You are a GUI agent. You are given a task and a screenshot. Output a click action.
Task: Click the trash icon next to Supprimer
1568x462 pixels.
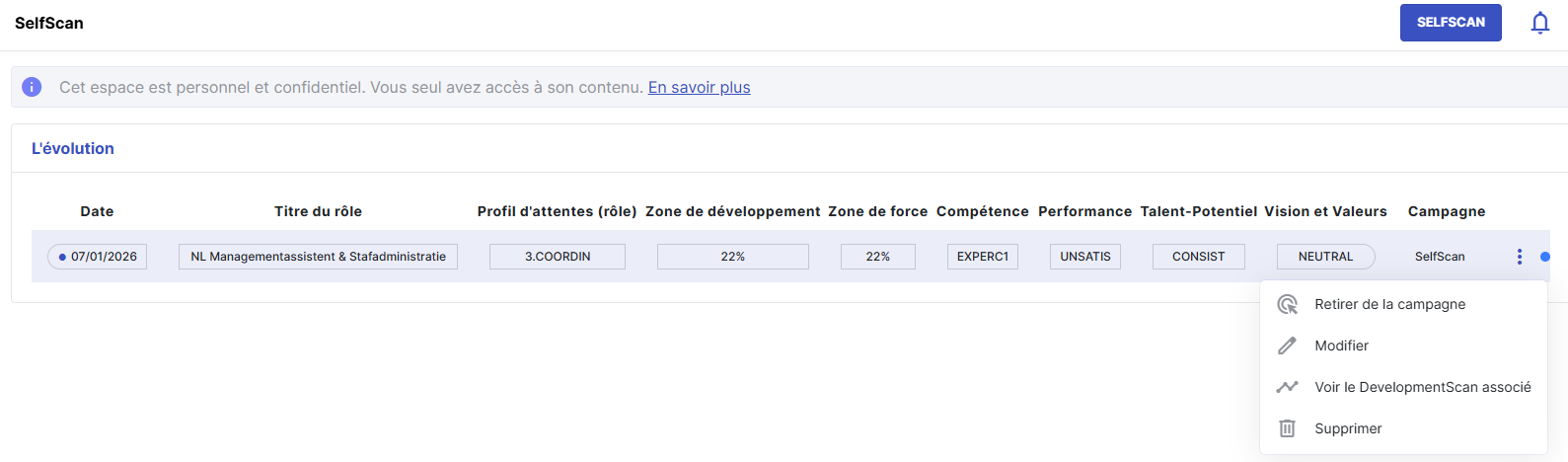click(1287, 428)
